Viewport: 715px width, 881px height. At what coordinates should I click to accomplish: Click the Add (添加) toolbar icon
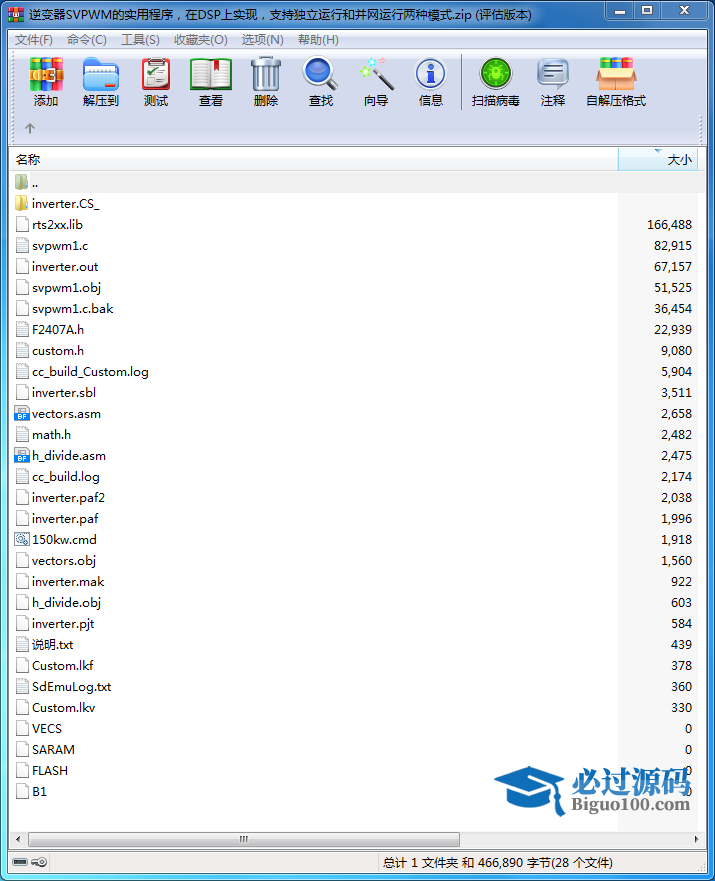pyautogui.click(x=46, y=75)
